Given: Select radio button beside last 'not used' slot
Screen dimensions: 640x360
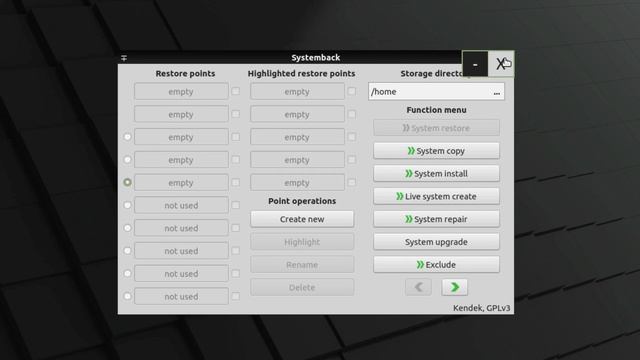Looking at the screenshot, I should coord(127,296).
